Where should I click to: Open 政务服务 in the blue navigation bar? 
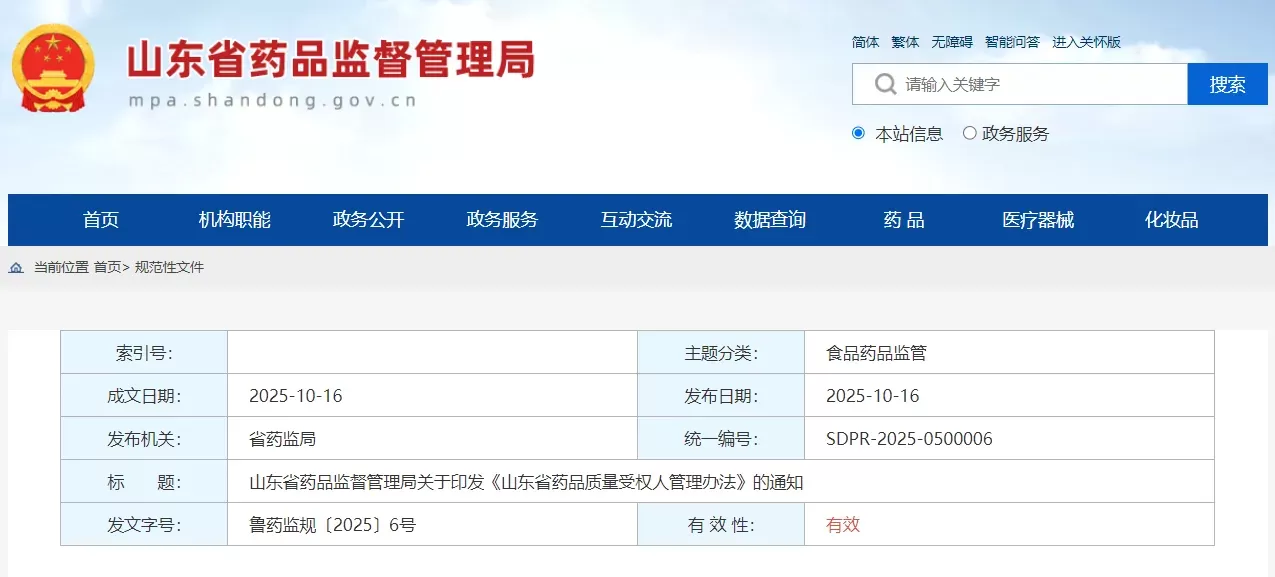pyautogui.click(x=502, y=220)
